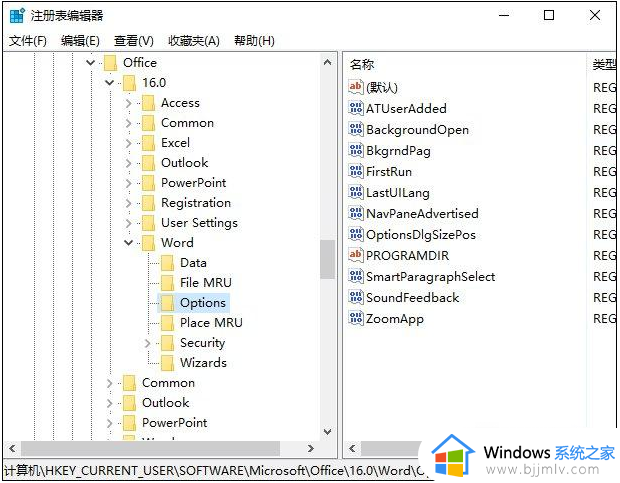Viewport: 620px width, 483px height.
Task: Expand the User Settings key chevron
Action: point(128,223)
